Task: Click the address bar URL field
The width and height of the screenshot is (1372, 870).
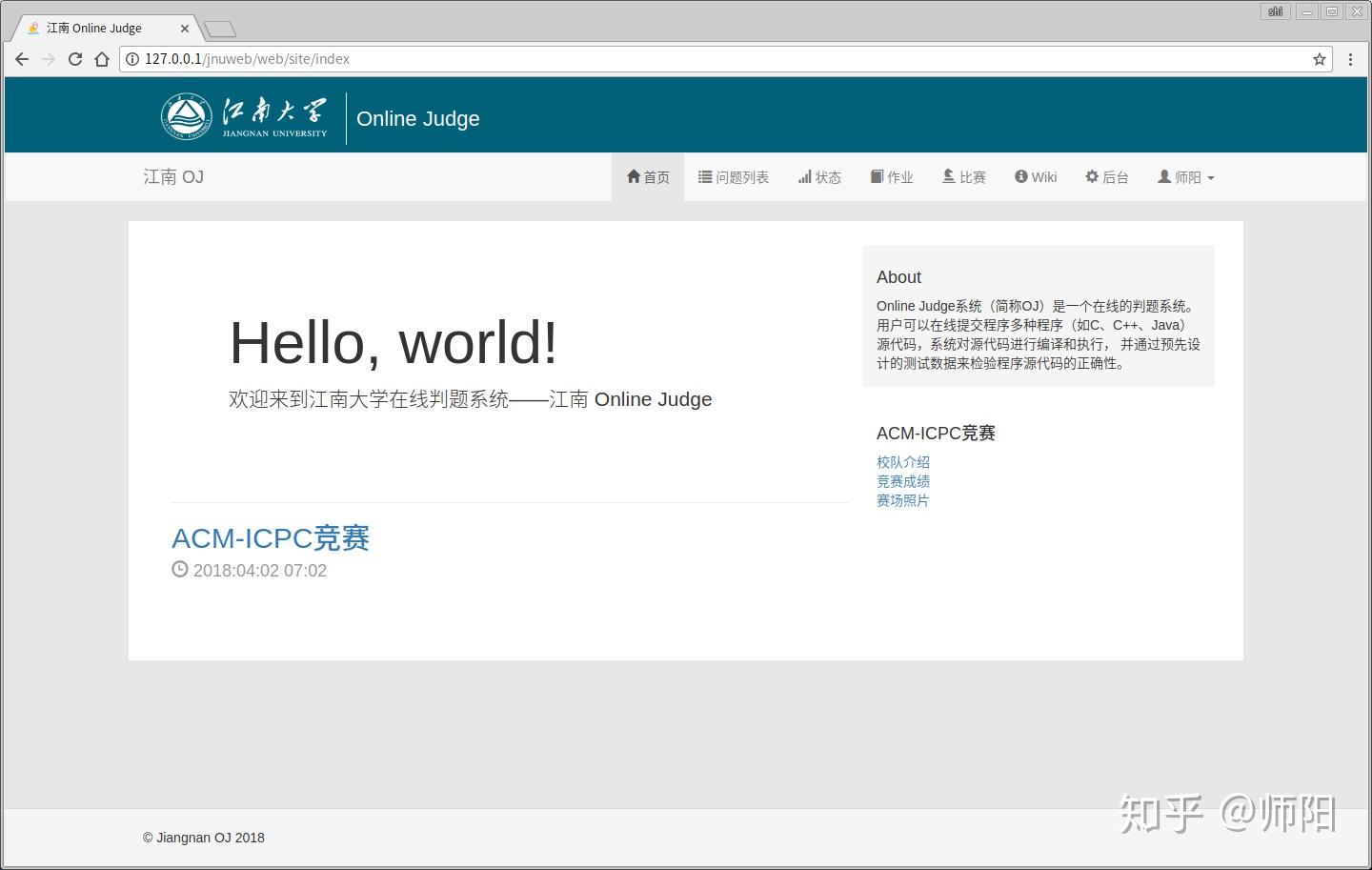Action: pyautogui.click(x=724, y=59)
